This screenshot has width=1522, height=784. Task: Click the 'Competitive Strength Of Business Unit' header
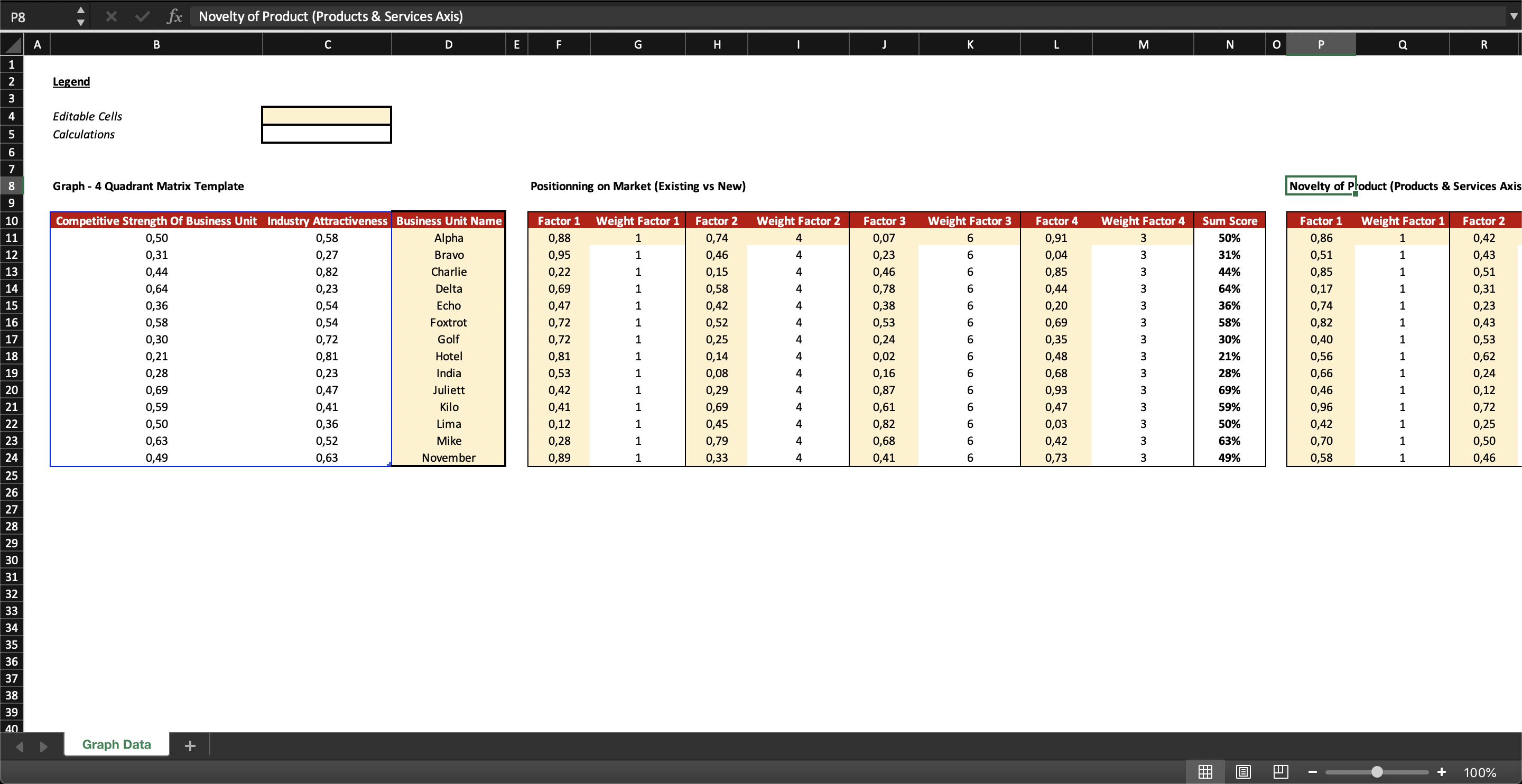coord(156,221)
